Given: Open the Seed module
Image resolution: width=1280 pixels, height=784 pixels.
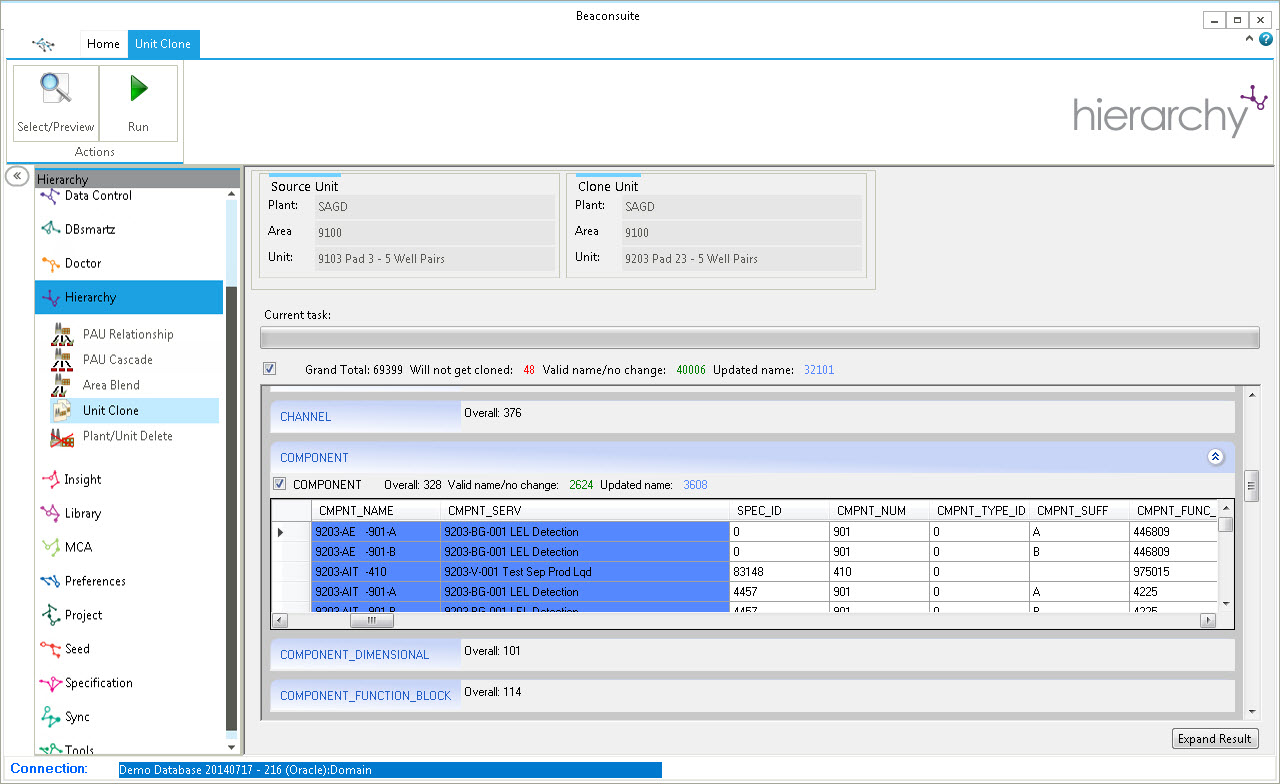Looking at the screenshot, I should [77, 649].
